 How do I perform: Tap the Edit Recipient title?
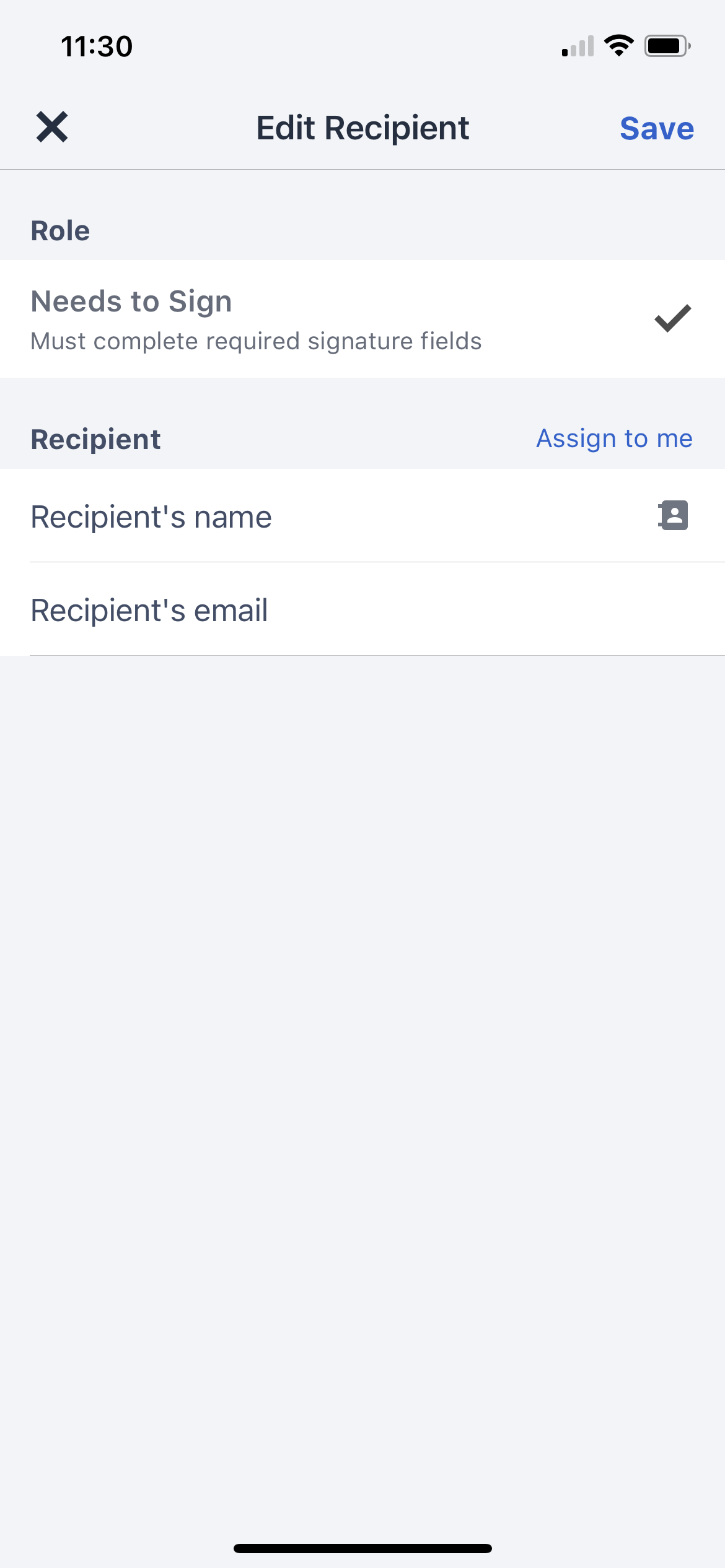(x=362, y=128)
